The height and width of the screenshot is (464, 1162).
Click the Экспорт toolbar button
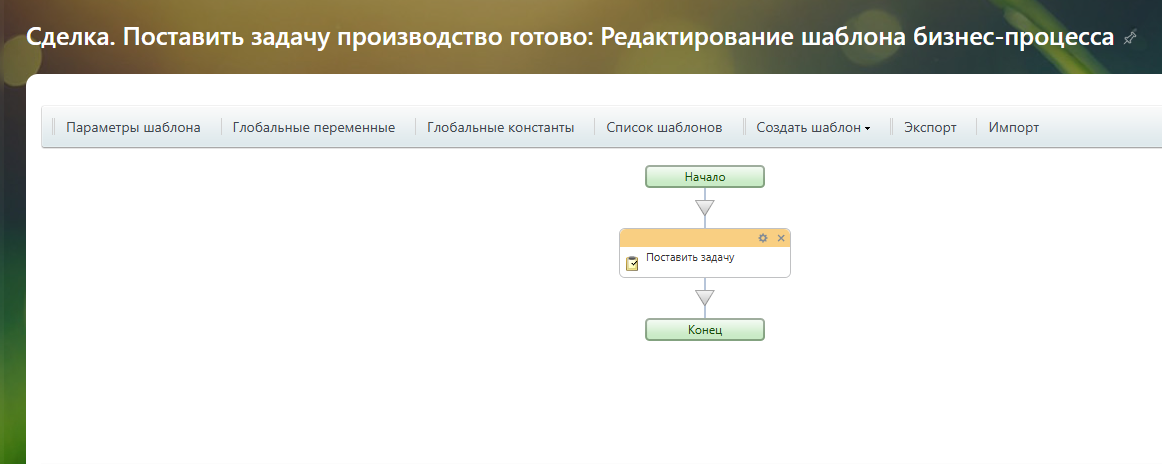pyautogui.click(x=930, y=127)
